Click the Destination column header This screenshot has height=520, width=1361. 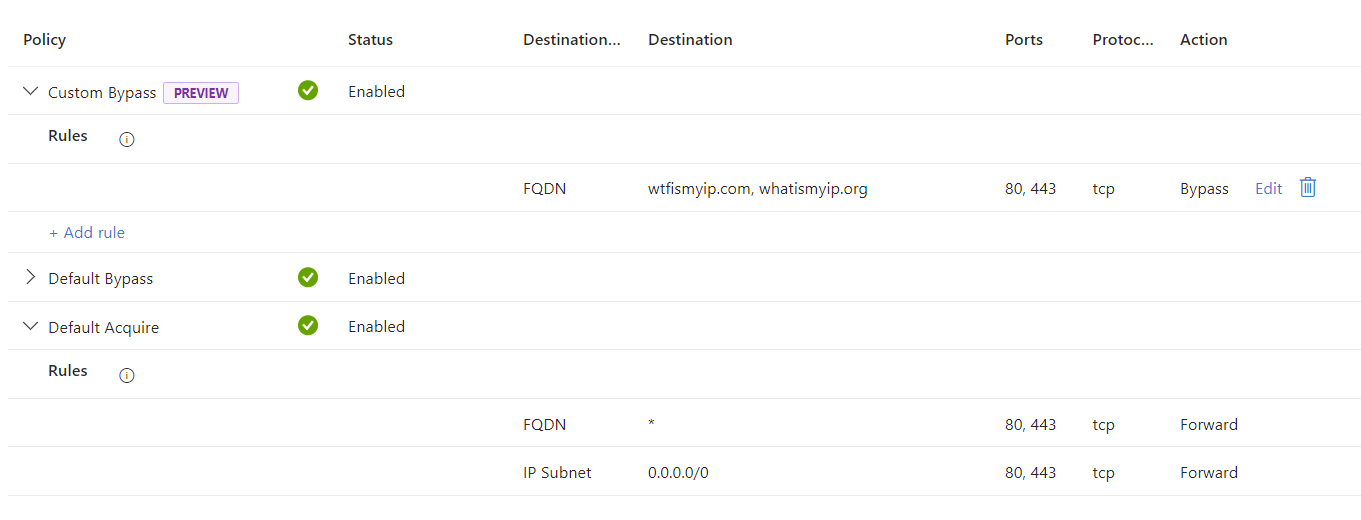690,40
